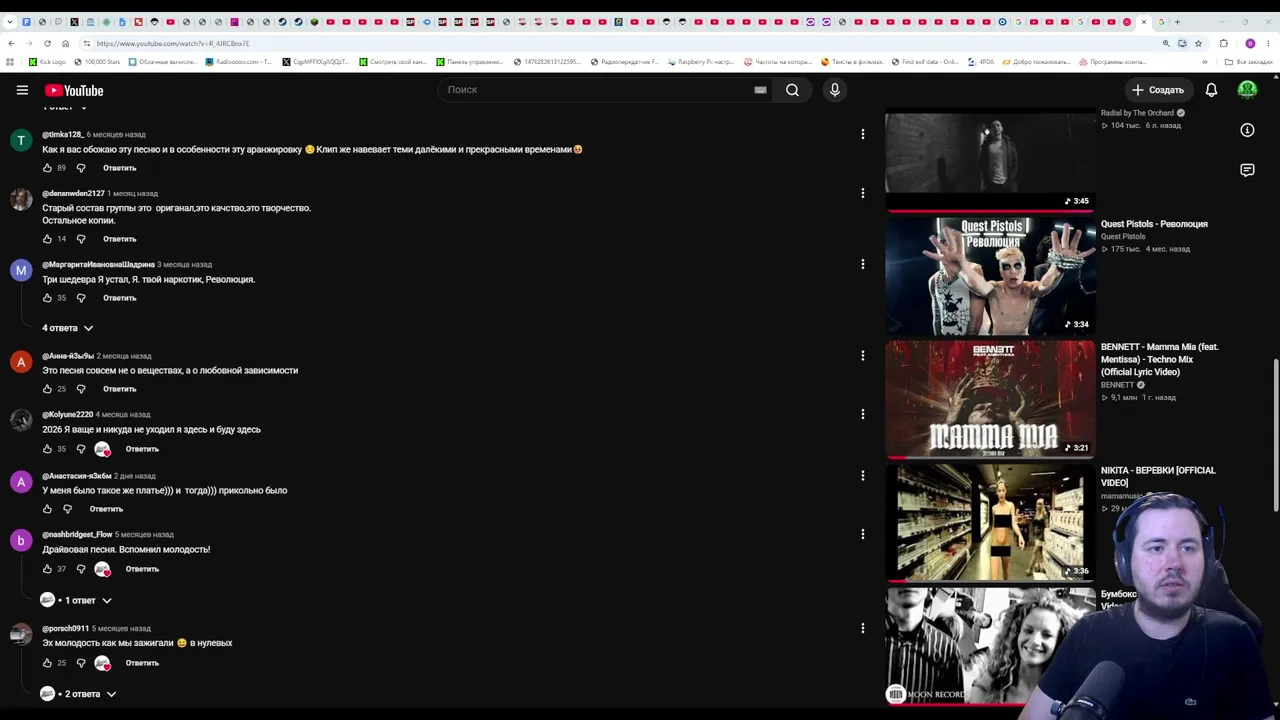Open action menu for 'Три шедевра' comment
Viewport: 1280px width, 720px height.
click(863, 264)
